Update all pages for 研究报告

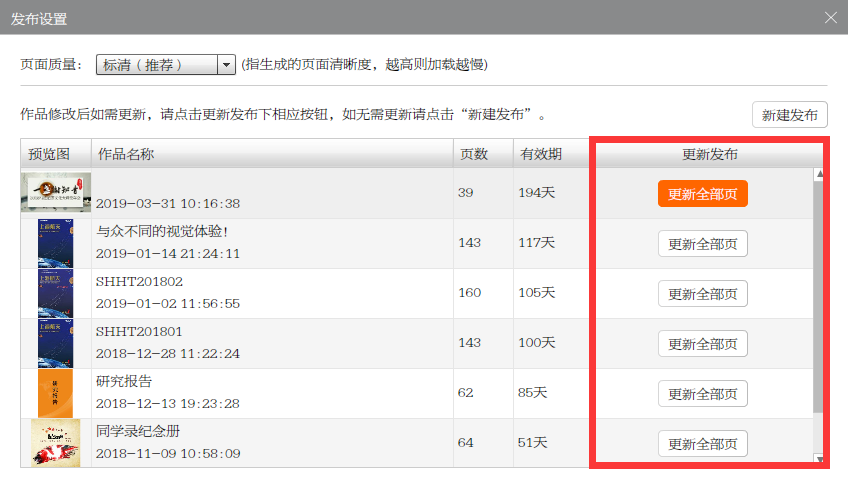[x=702, y=394]
